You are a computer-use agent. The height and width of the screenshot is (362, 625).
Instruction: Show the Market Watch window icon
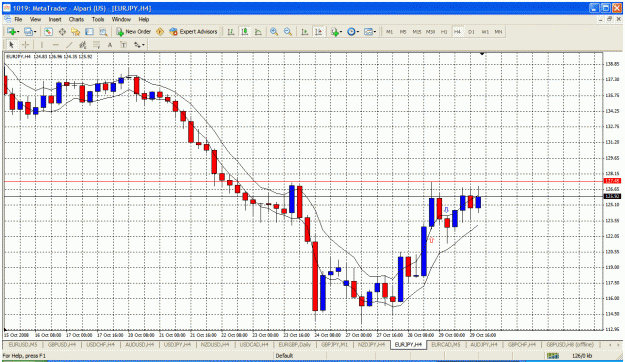click(x=49, y=31)
